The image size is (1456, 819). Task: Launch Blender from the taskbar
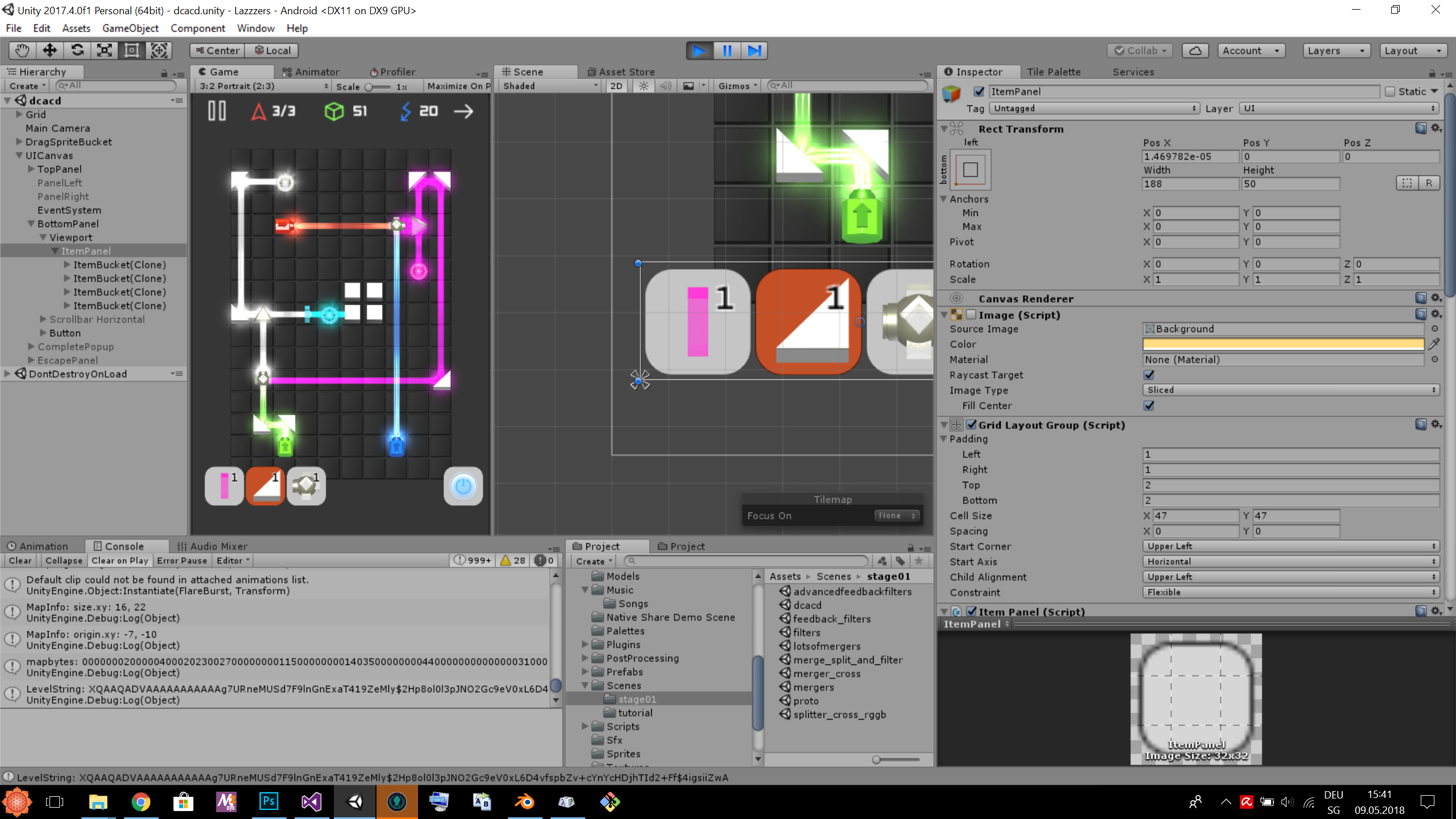click(524, 802)
